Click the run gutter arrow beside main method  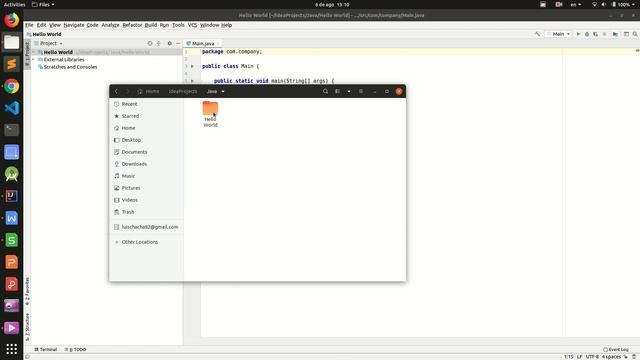[x=192, y=81]
